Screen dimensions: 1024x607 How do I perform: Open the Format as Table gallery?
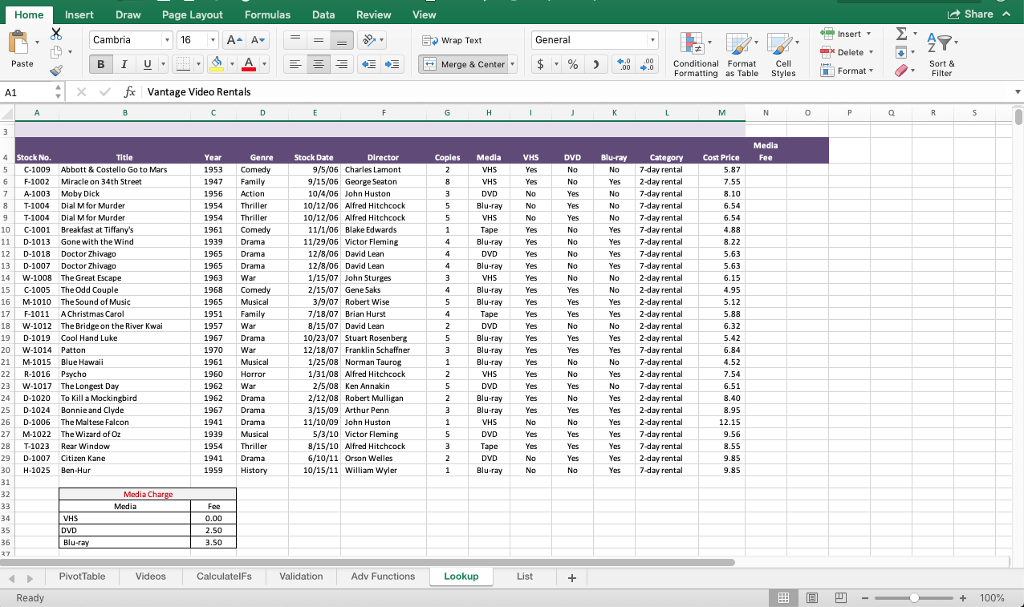pyautogui.click(x=741, y=54)
